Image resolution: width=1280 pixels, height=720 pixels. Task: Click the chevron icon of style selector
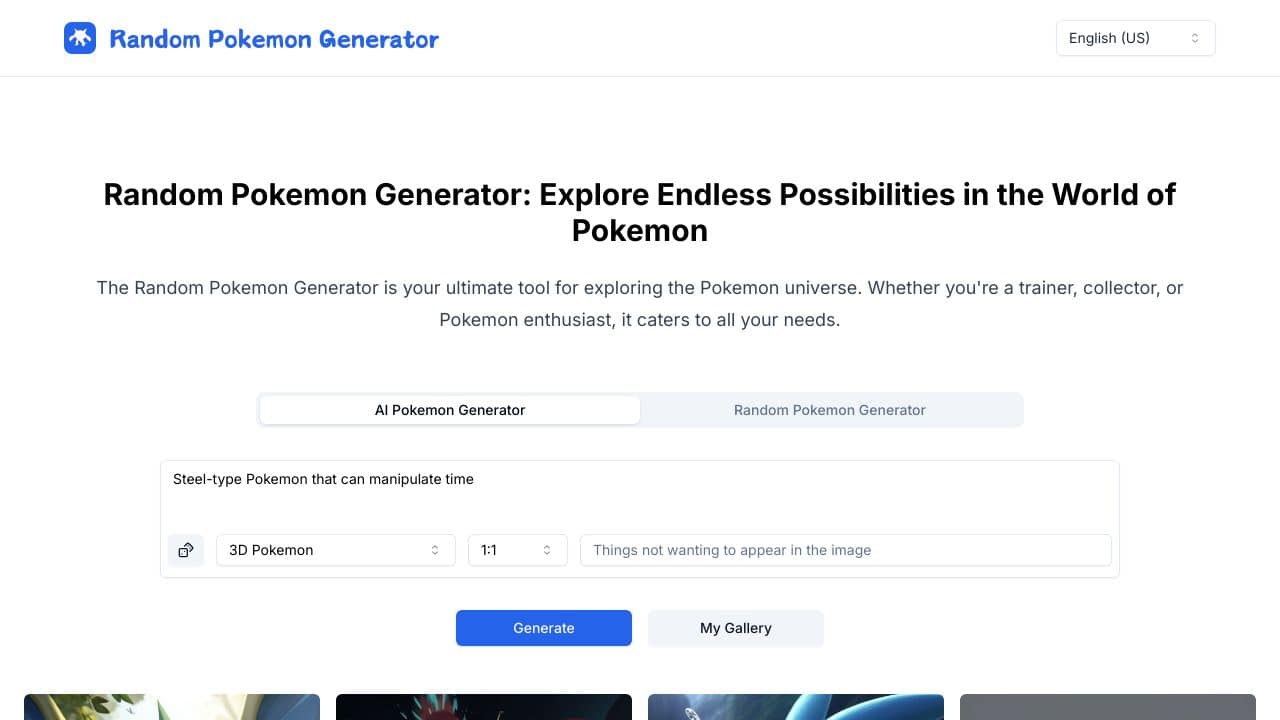pyautogui.click(x=435, y=550)
